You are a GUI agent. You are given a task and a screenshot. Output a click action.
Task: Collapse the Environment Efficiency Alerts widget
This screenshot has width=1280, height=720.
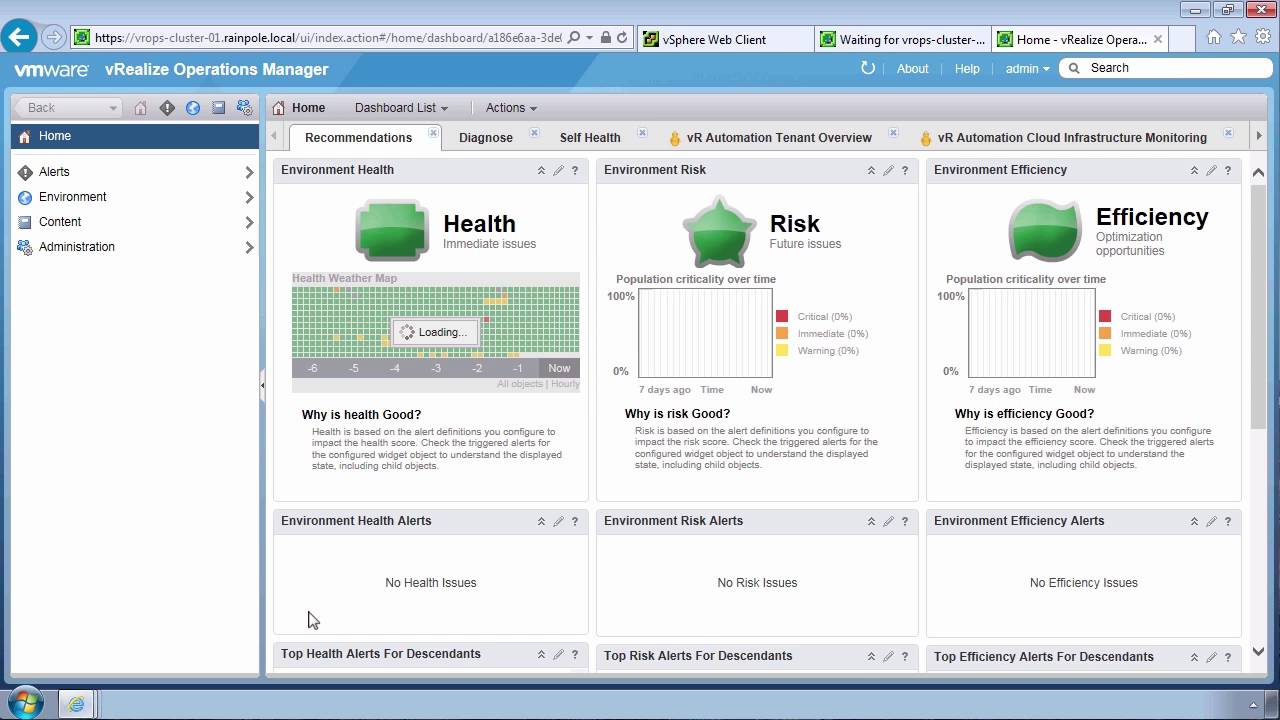1194,522
